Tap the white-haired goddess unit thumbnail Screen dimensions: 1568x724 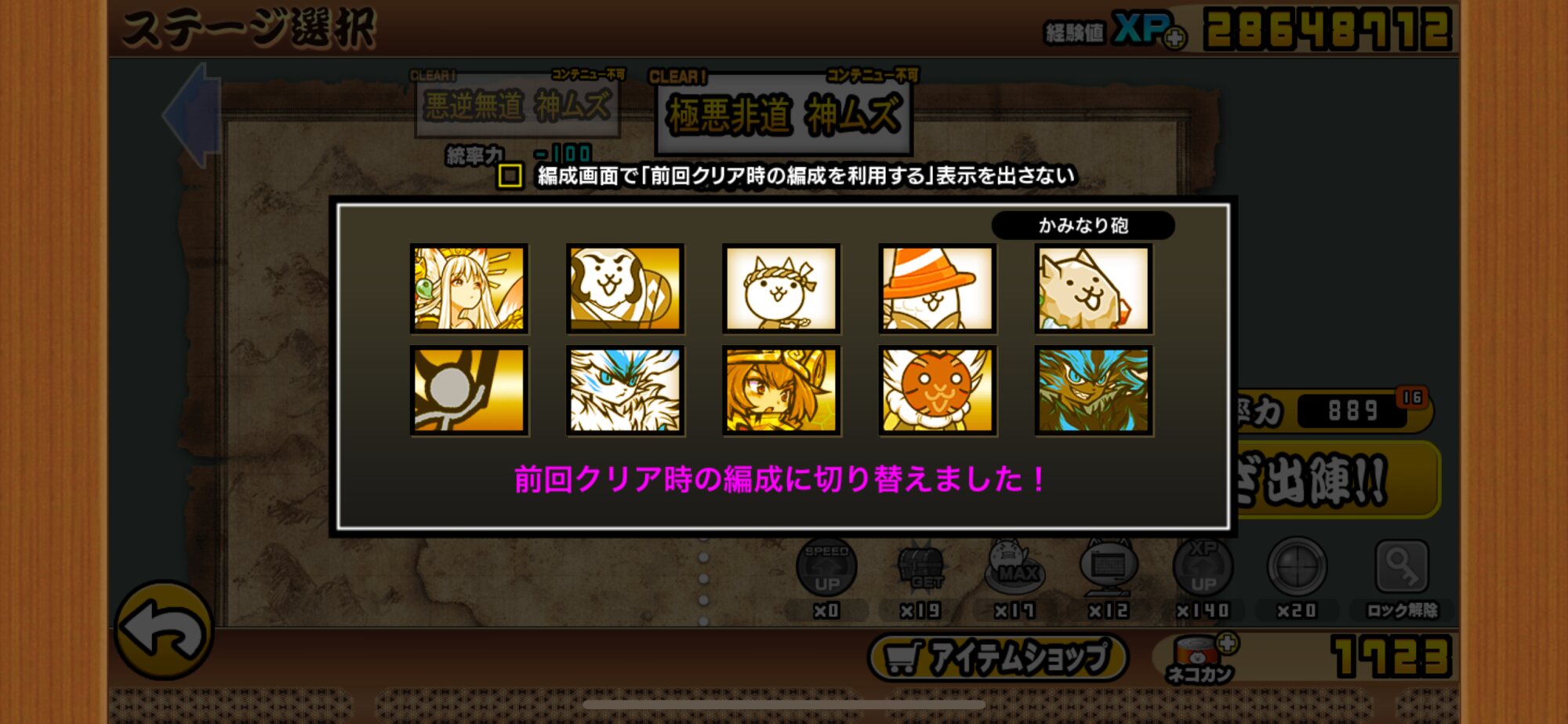point(469,289)
